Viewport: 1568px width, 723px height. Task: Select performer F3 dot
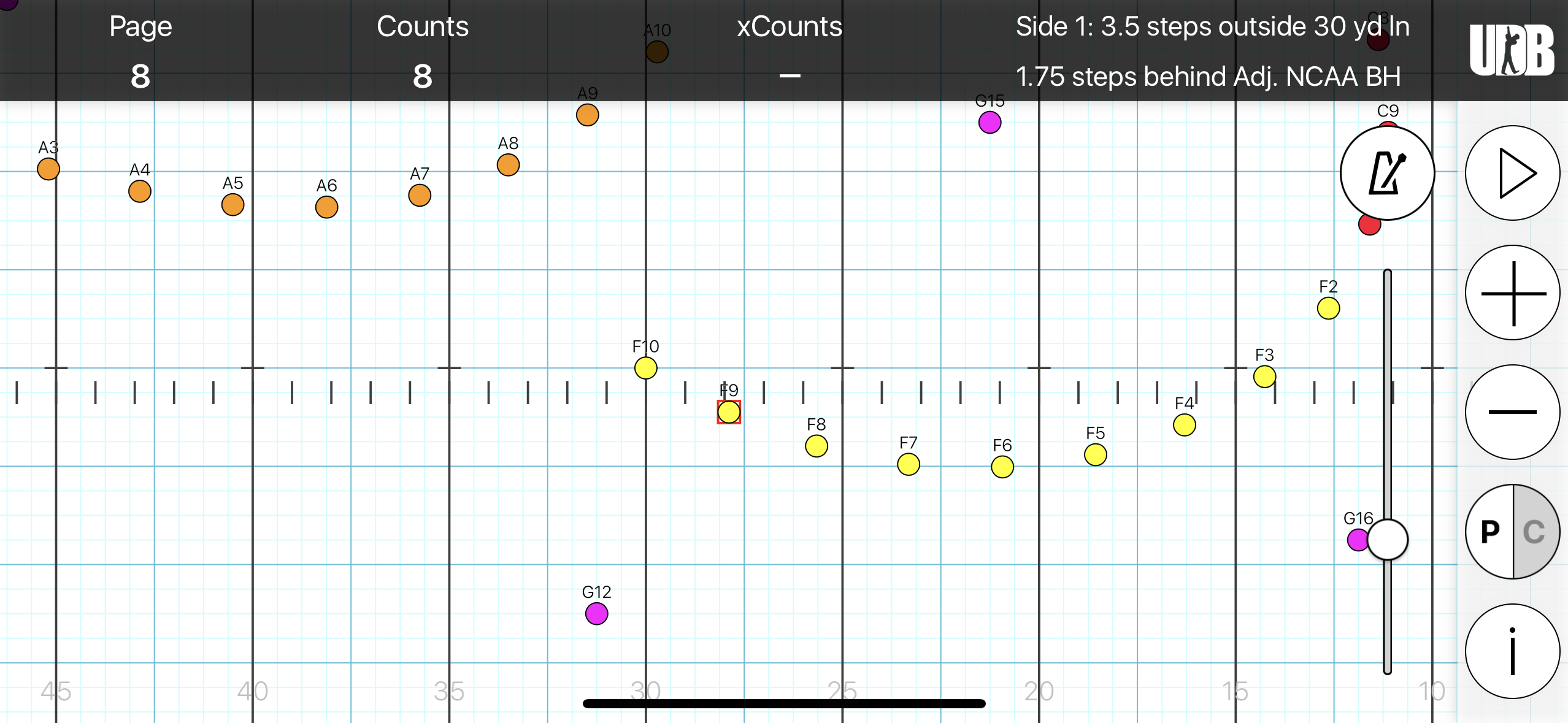click(1264, 377)
